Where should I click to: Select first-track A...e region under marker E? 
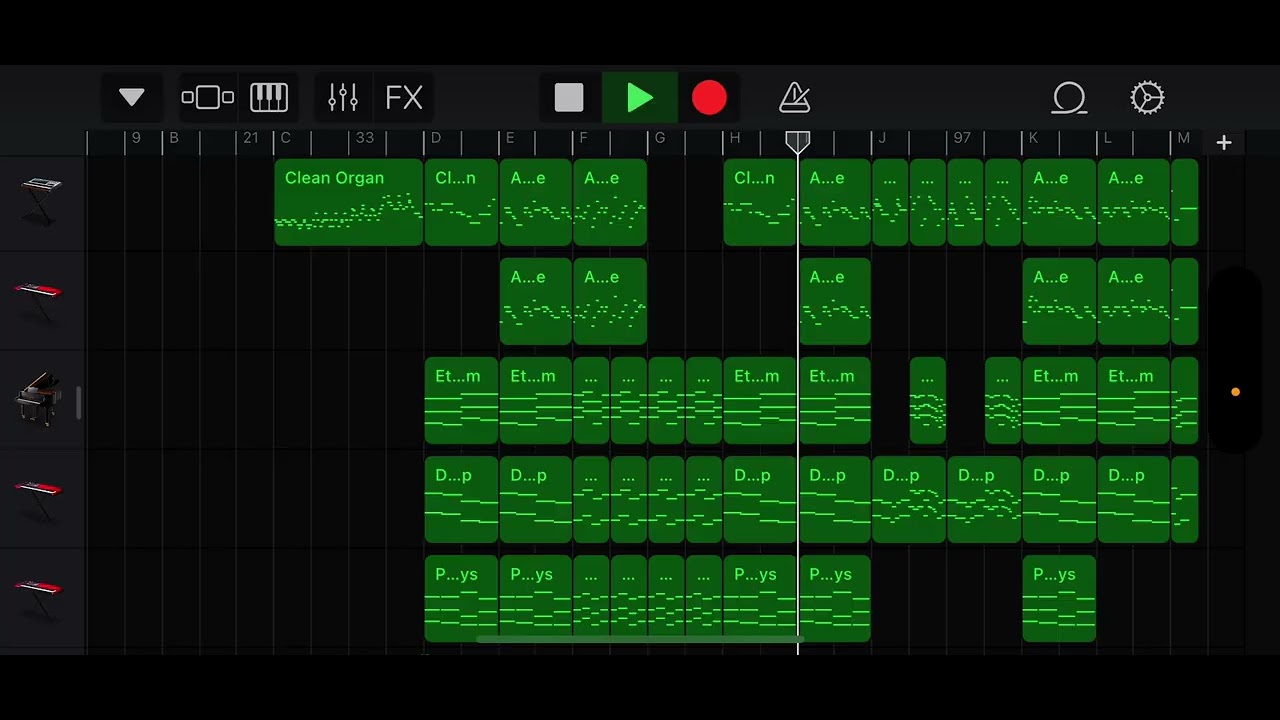pos(536,202)
